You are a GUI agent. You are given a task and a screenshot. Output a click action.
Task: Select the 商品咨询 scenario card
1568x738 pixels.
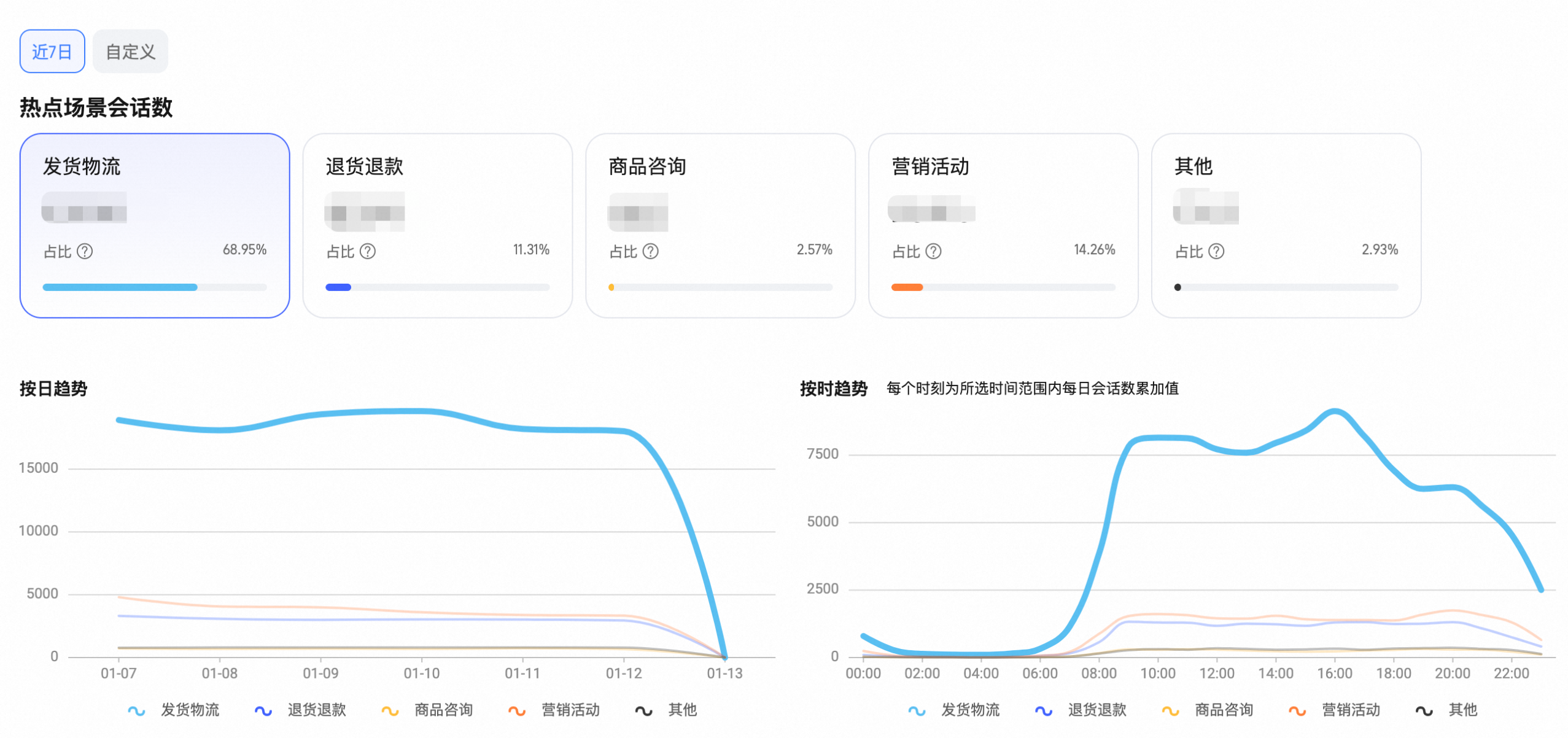click(x=721, y=225)
